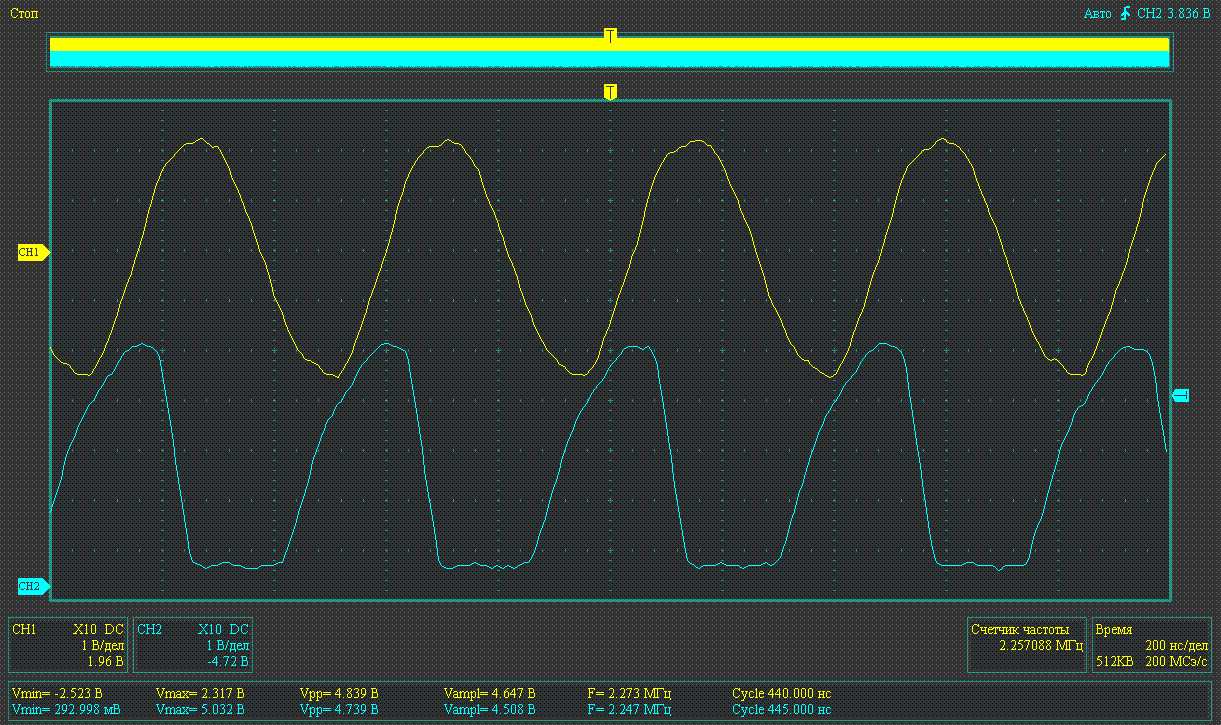Click the CH2 period "Cycle 445.000 нс"
The width and height of the screenshot is (1221, 725).
pyautogui.click(x=782, y=709)
